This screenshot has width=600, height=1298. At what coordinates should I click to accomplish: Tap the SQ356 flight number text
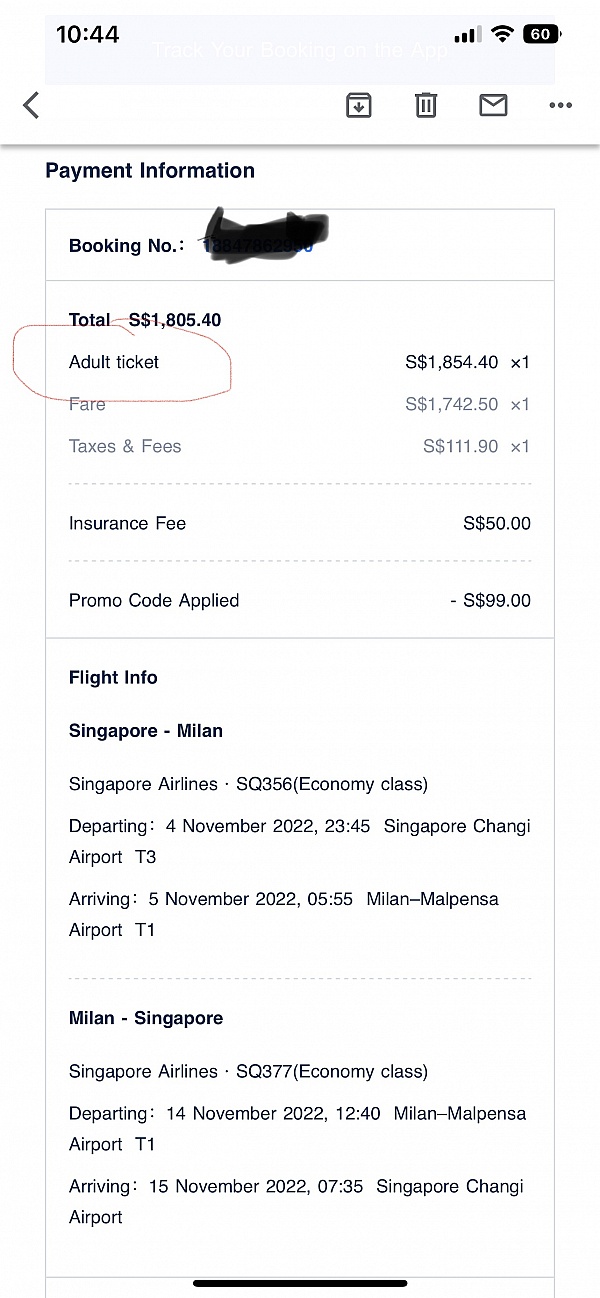point(265,784)
